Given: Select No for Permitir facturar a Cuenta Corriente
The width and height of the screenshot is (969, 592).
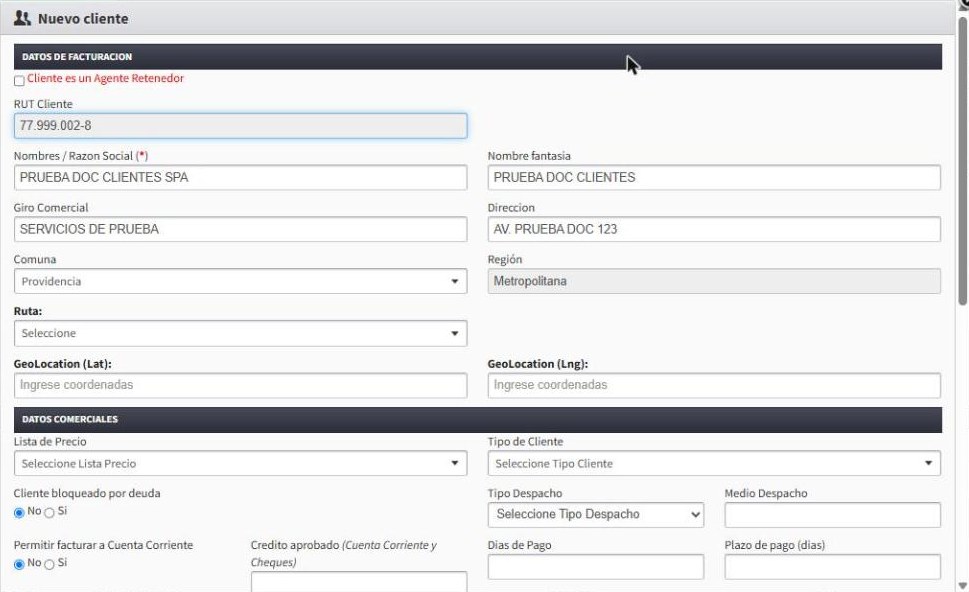Looking at the screenshot, I should point(19,564).
